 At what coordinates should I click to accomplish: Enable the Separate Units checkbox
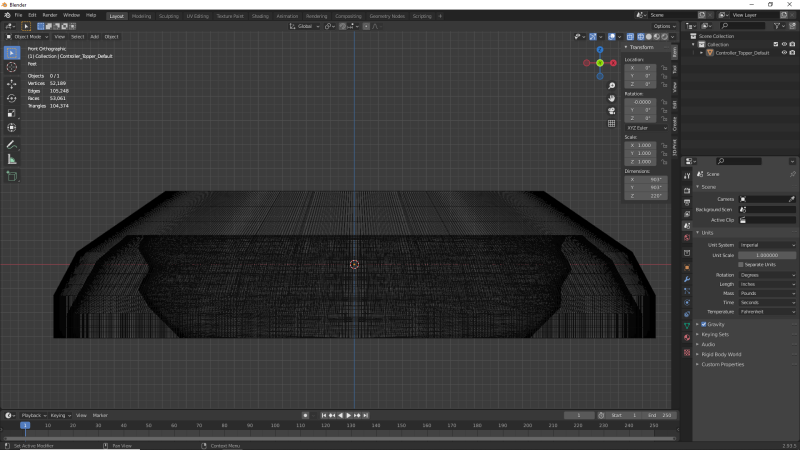pyautogui.click(x=741, y=264)
